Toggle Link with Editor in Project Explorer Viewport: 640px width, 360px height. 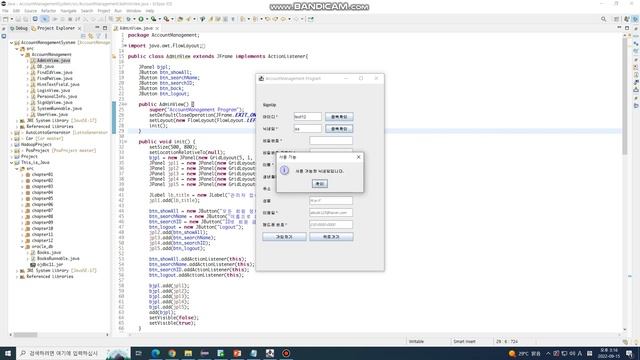click(x=91, y=36)
